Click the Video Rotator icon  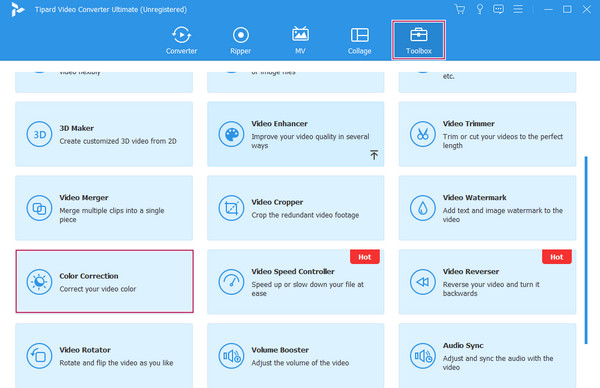(x=39, y=356)
